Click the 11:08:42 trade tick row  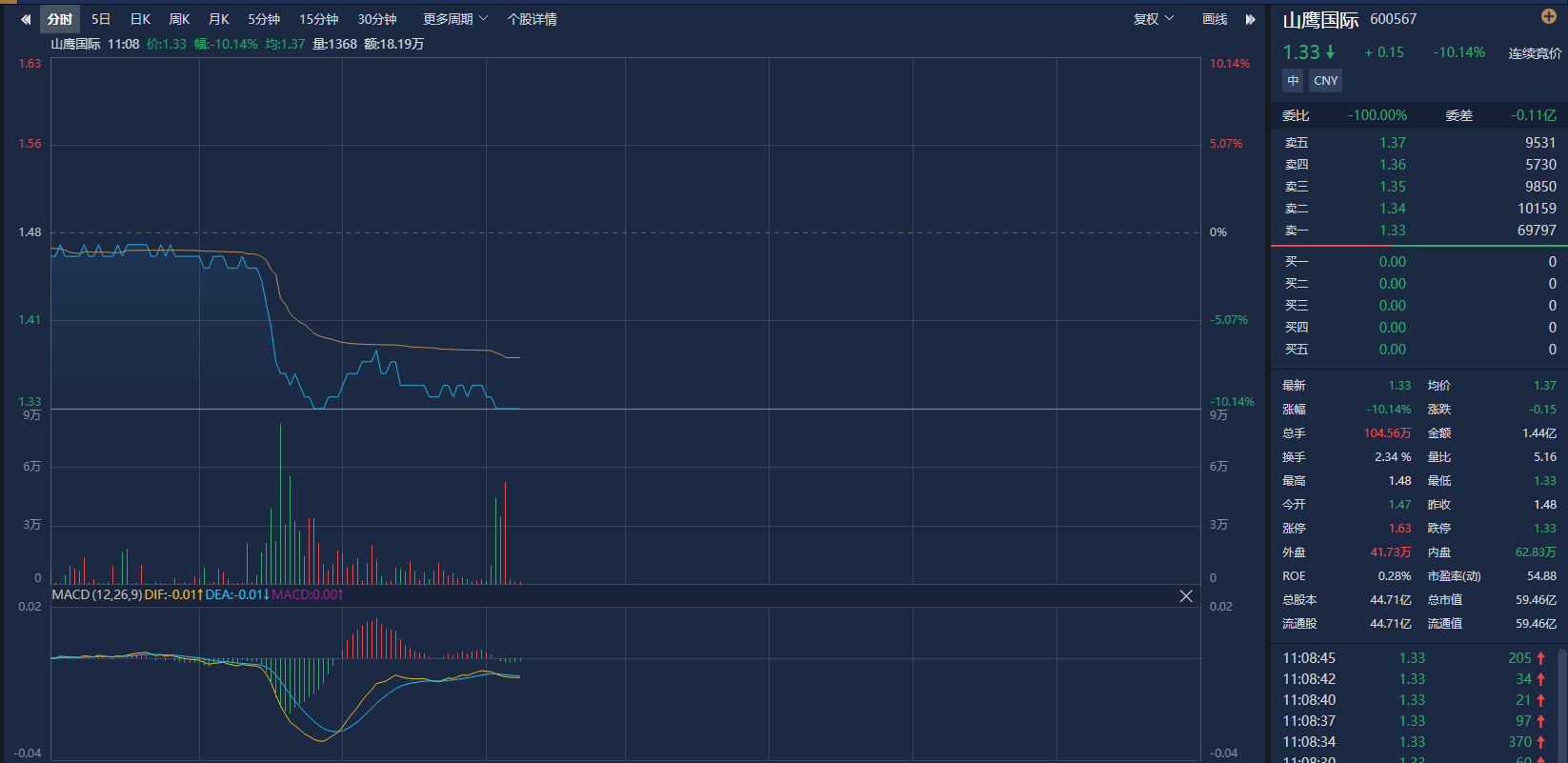(x=1415, y=679)
